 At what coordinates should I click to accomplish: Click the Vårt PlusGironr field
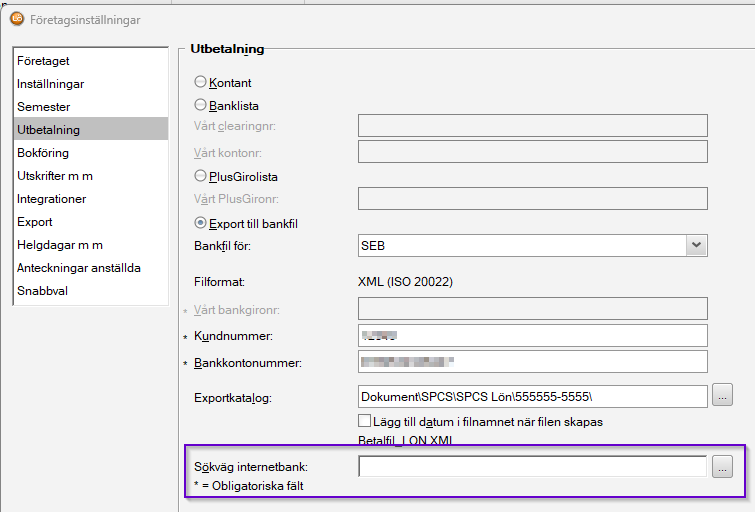[533, 198]
